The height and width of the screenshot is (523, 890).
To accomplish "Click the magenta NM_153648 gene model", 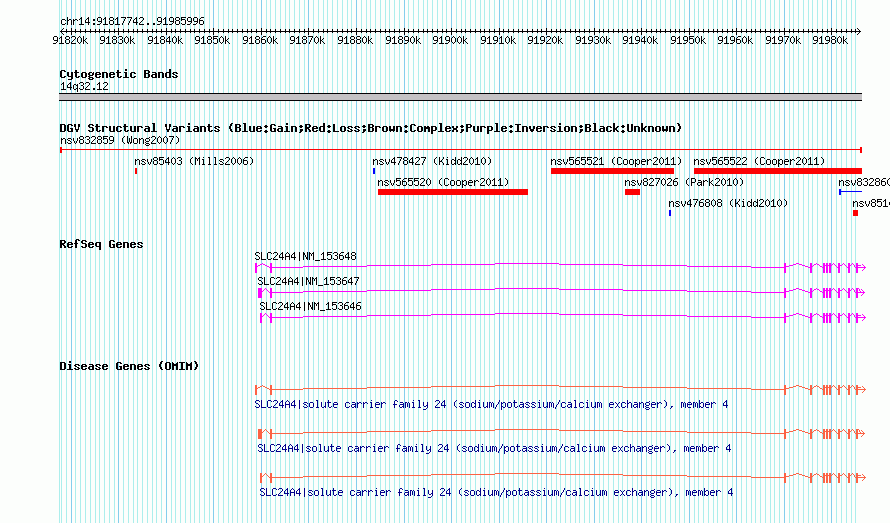I will tap(560, 267).
